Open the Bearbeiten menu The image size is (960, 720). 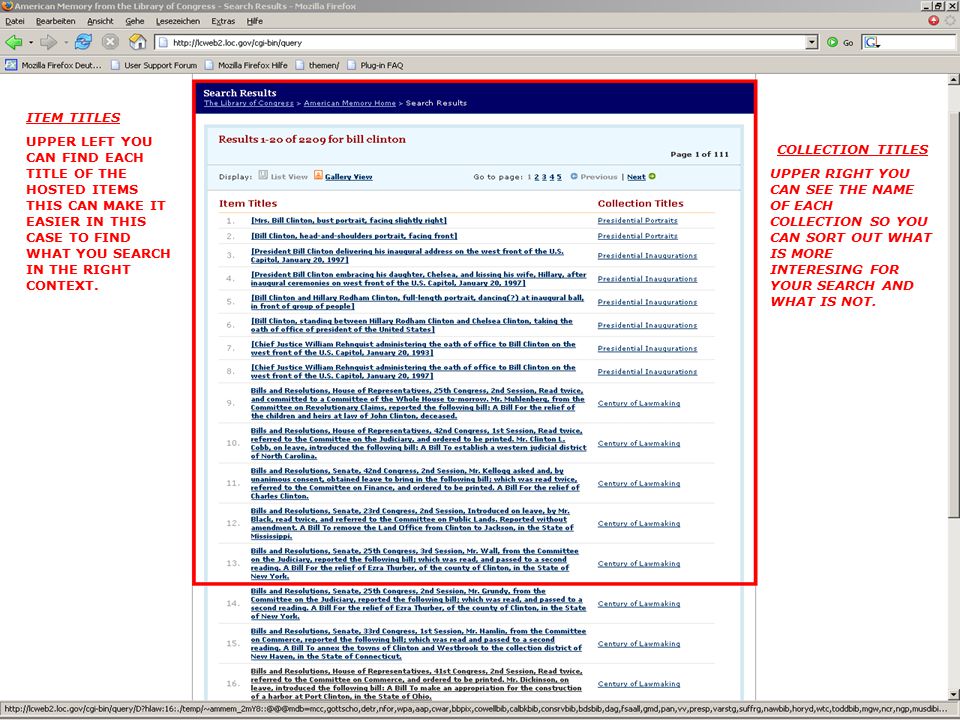click(x=56, y=21)
